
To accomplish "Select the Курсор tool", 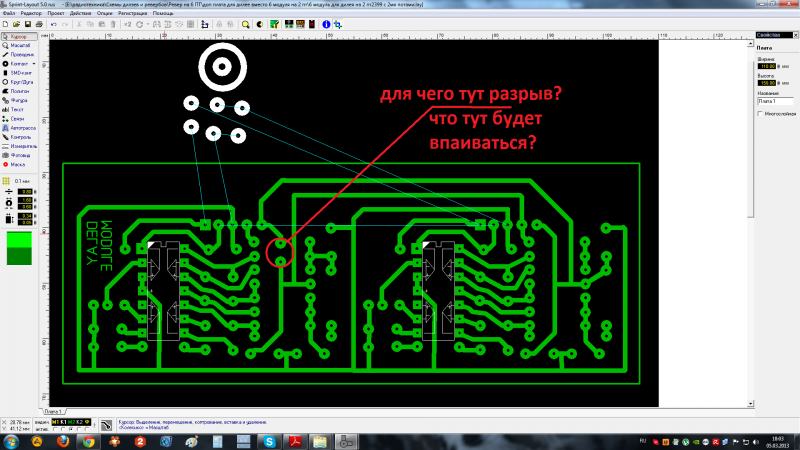I will [19, 37].
